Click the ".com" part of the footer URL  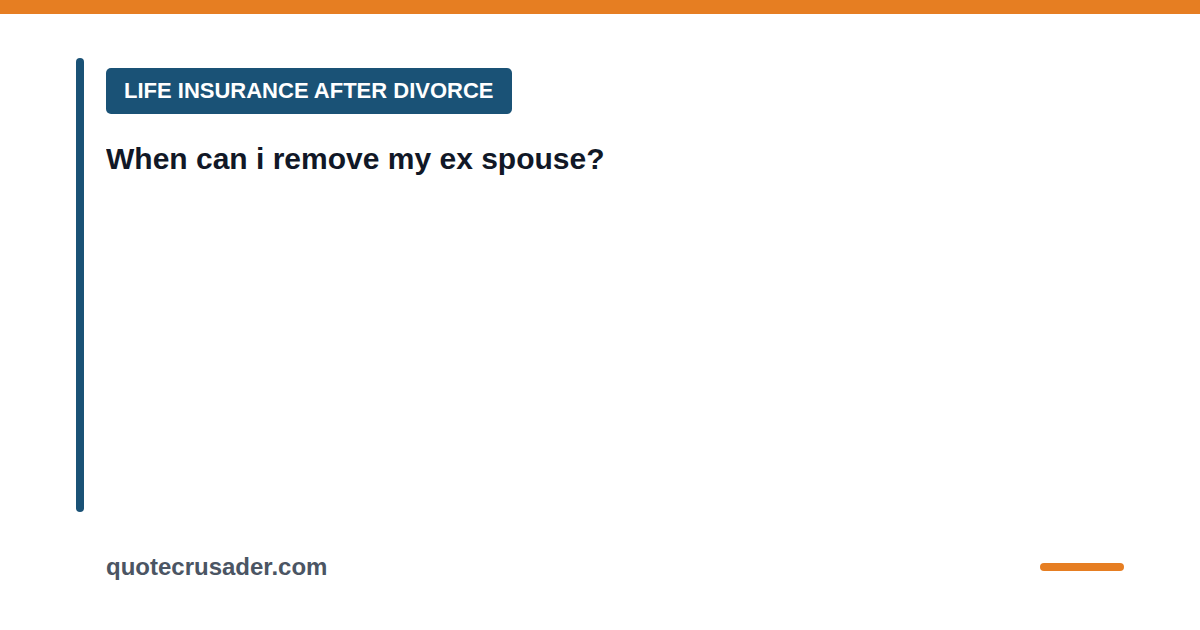[x=302, y=567]
